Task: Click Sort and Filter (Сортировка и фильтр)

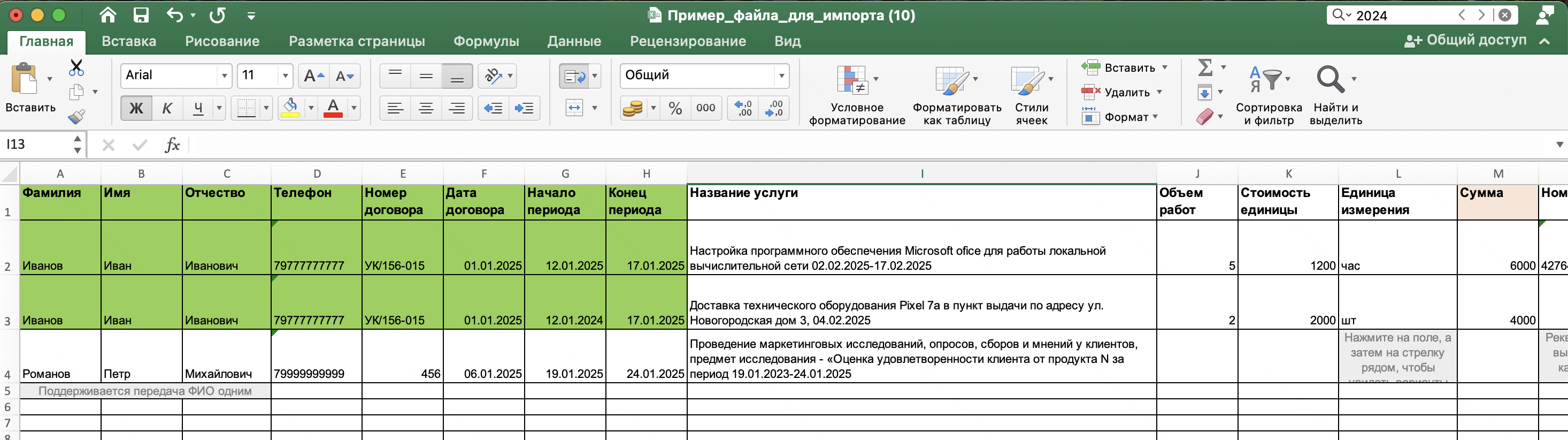Action: pyautogui.click(x=1269, y=95)
